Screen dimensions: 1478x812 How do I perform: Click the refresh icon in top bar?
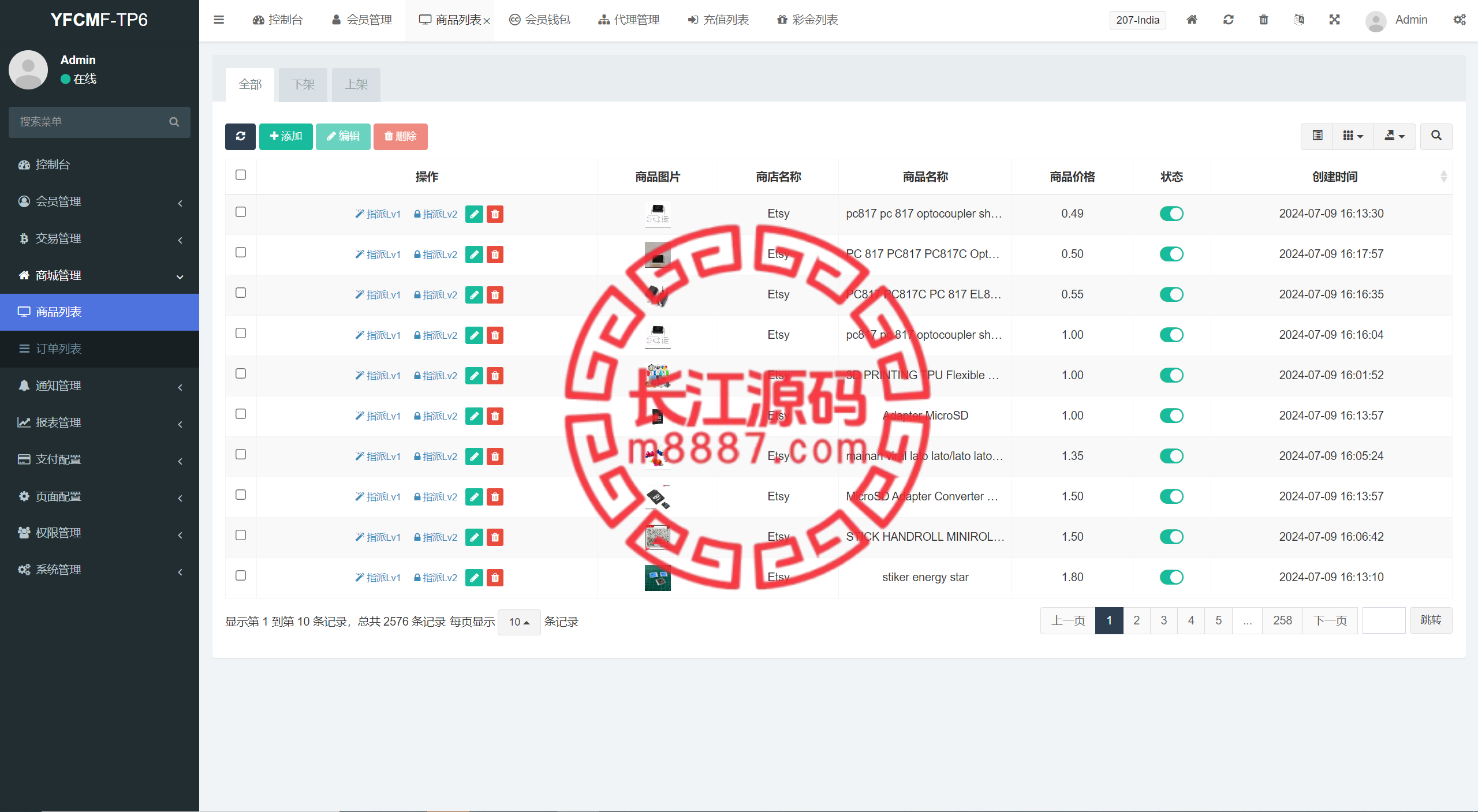coord(1228,20)
